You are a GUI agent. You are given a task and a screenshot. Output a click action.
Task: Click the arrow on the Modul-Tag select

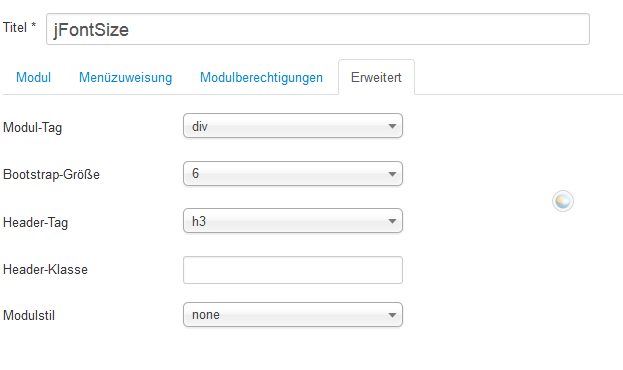click(x=392, y=126)
